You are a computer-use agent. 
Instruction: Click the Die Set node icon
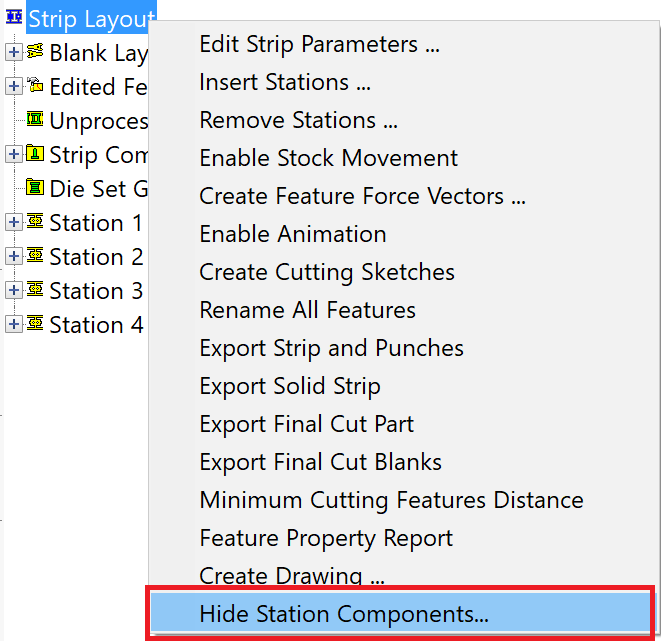35,188
